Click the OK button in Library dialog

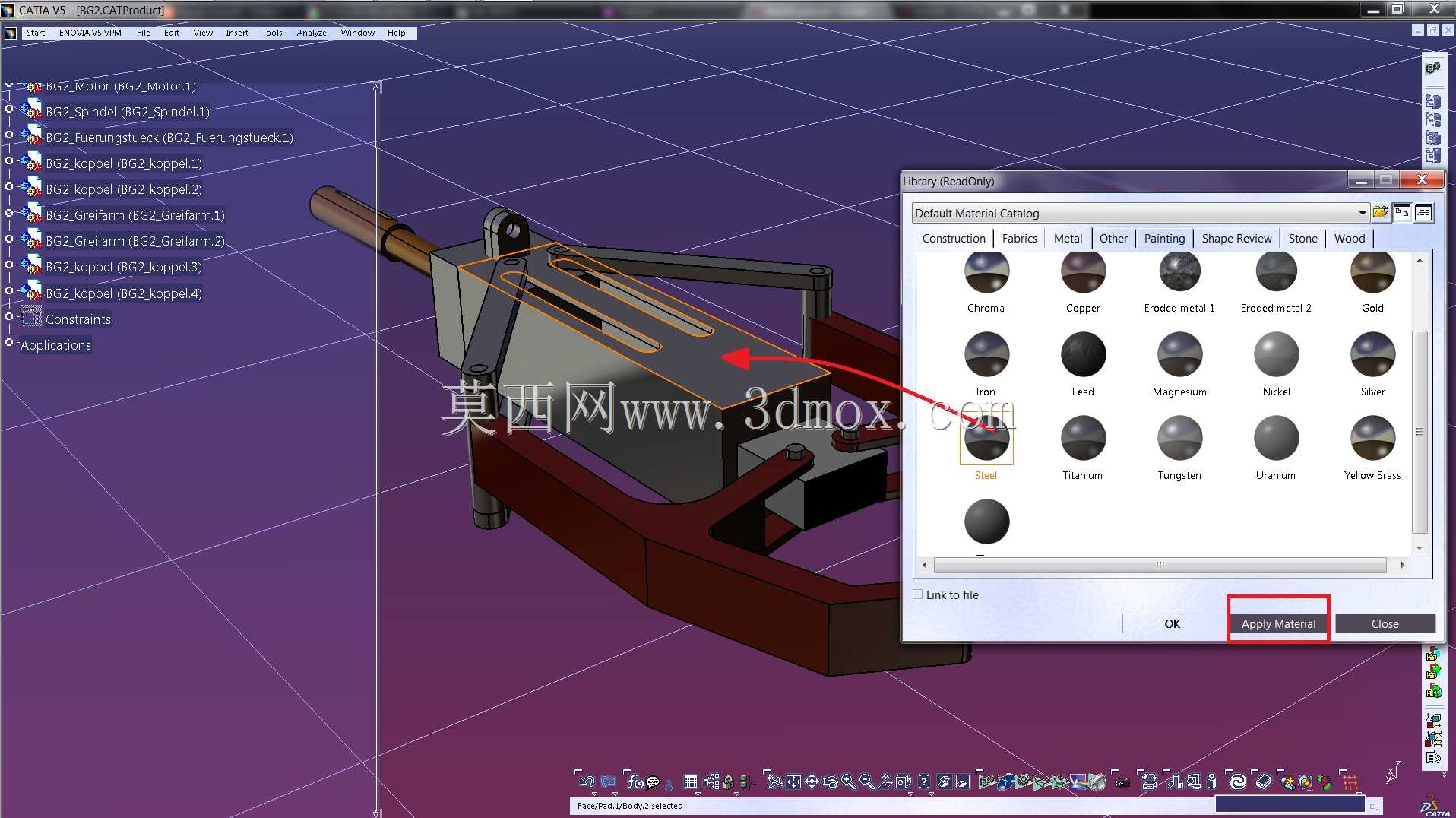click(x=1173, y=623)
